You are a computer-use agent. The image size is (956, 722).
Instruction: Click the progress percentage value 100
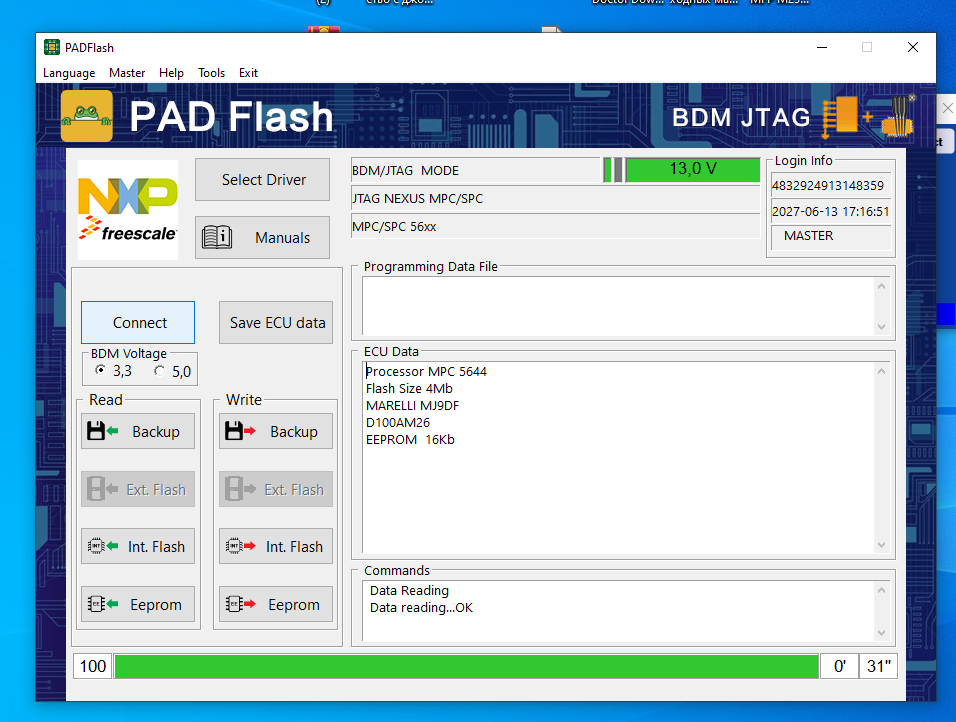[93, 666]
